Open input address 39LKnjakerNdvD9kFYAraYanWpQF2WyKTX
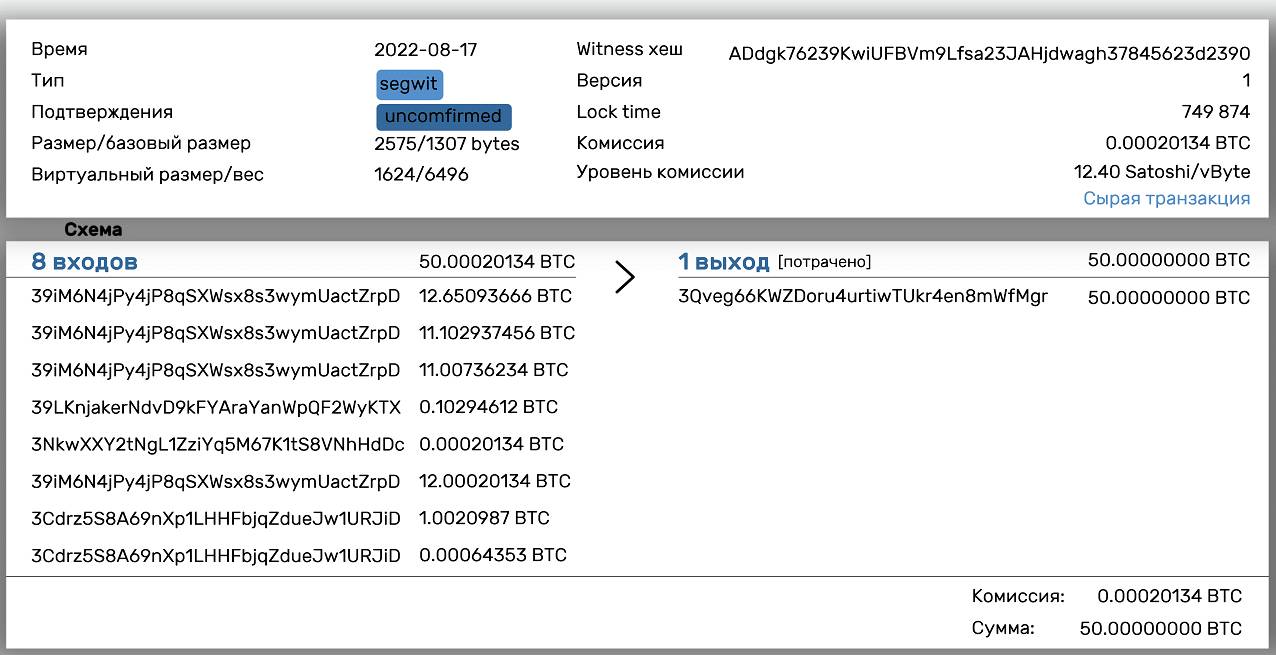This screenshot has height=655, width=1276. coord(216,407)
